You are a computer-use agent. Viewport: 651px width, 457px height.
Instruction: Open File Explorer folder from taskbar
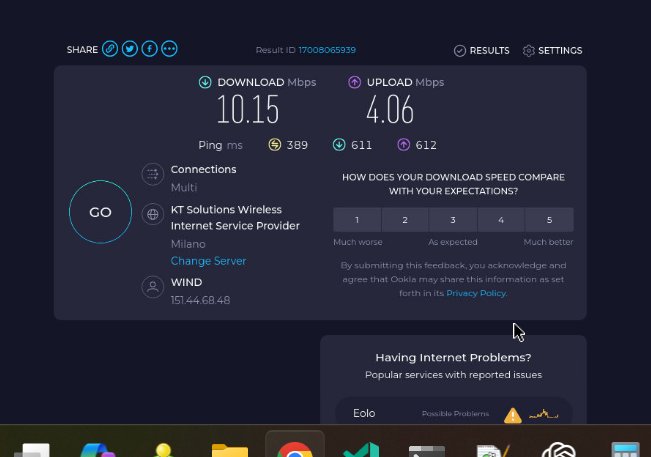click(x=230, y=450)
